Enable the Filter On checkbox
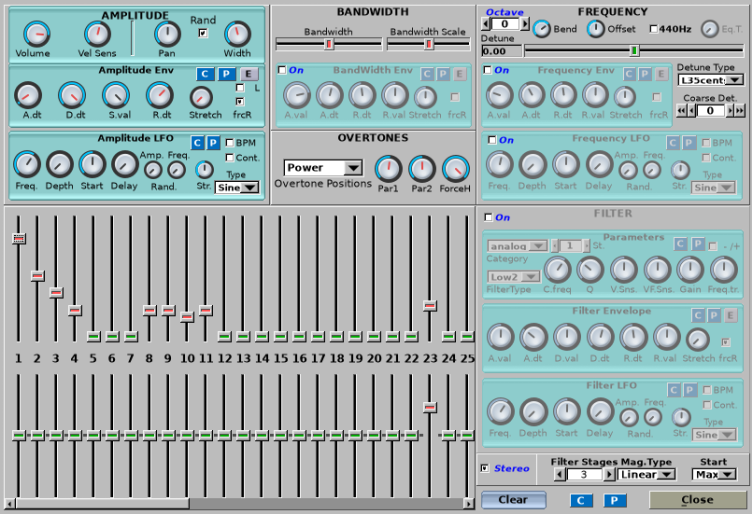This screenshot has height=514, width=752. (x=488, y=217)
